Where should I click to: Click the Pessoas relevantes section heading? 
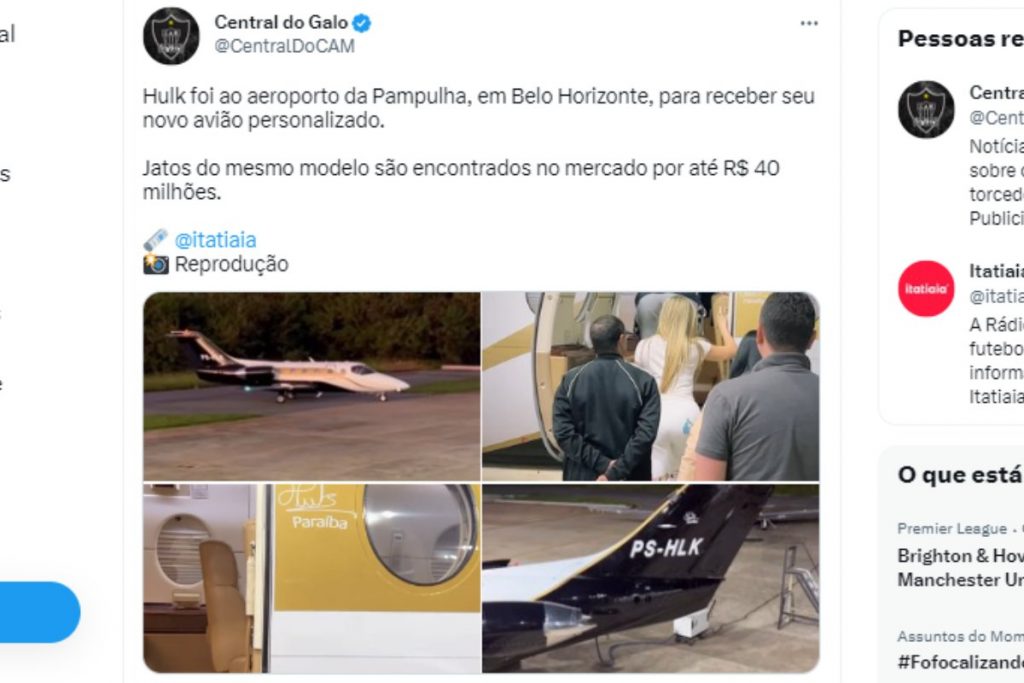tap(961, 39)
